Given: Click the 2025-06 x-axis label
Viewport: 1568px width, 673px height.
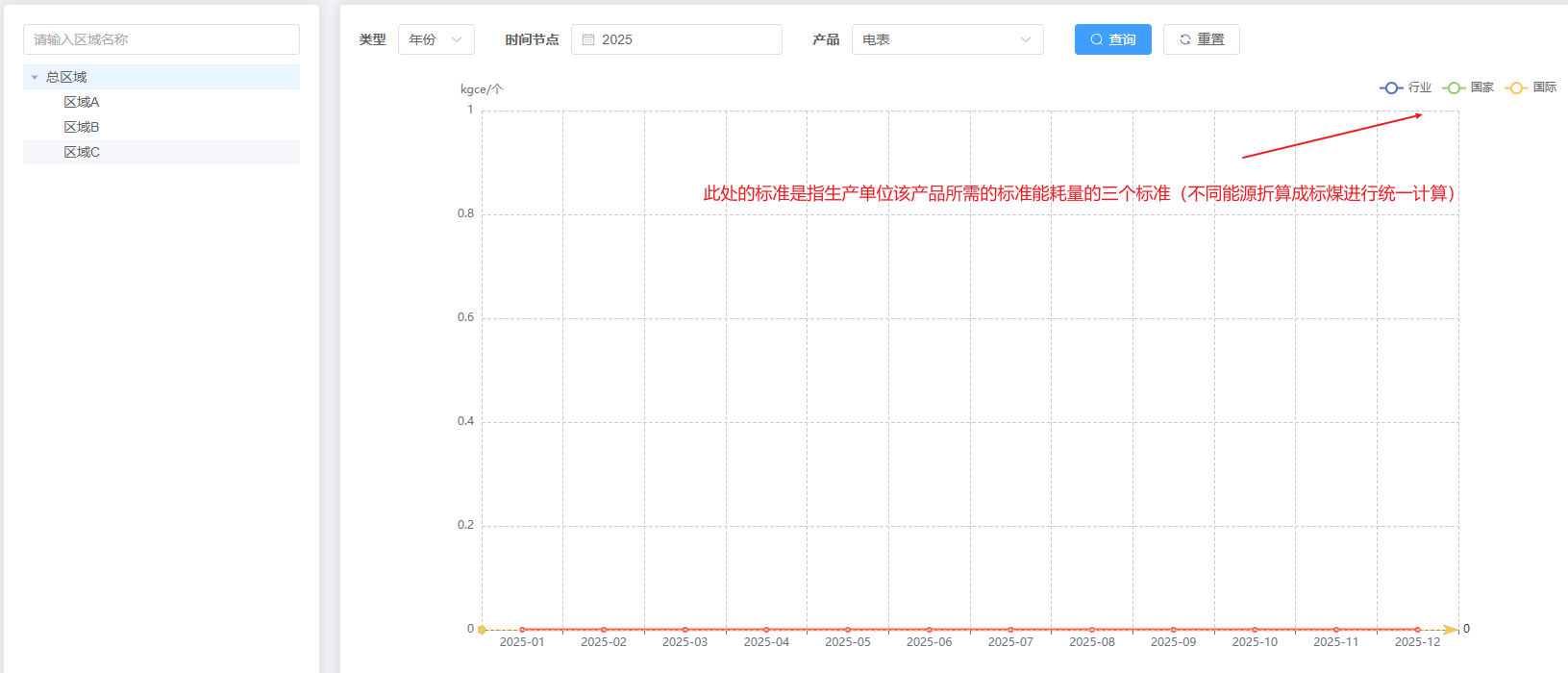Looking at the screenshot, I should click(x=929, y=642).
